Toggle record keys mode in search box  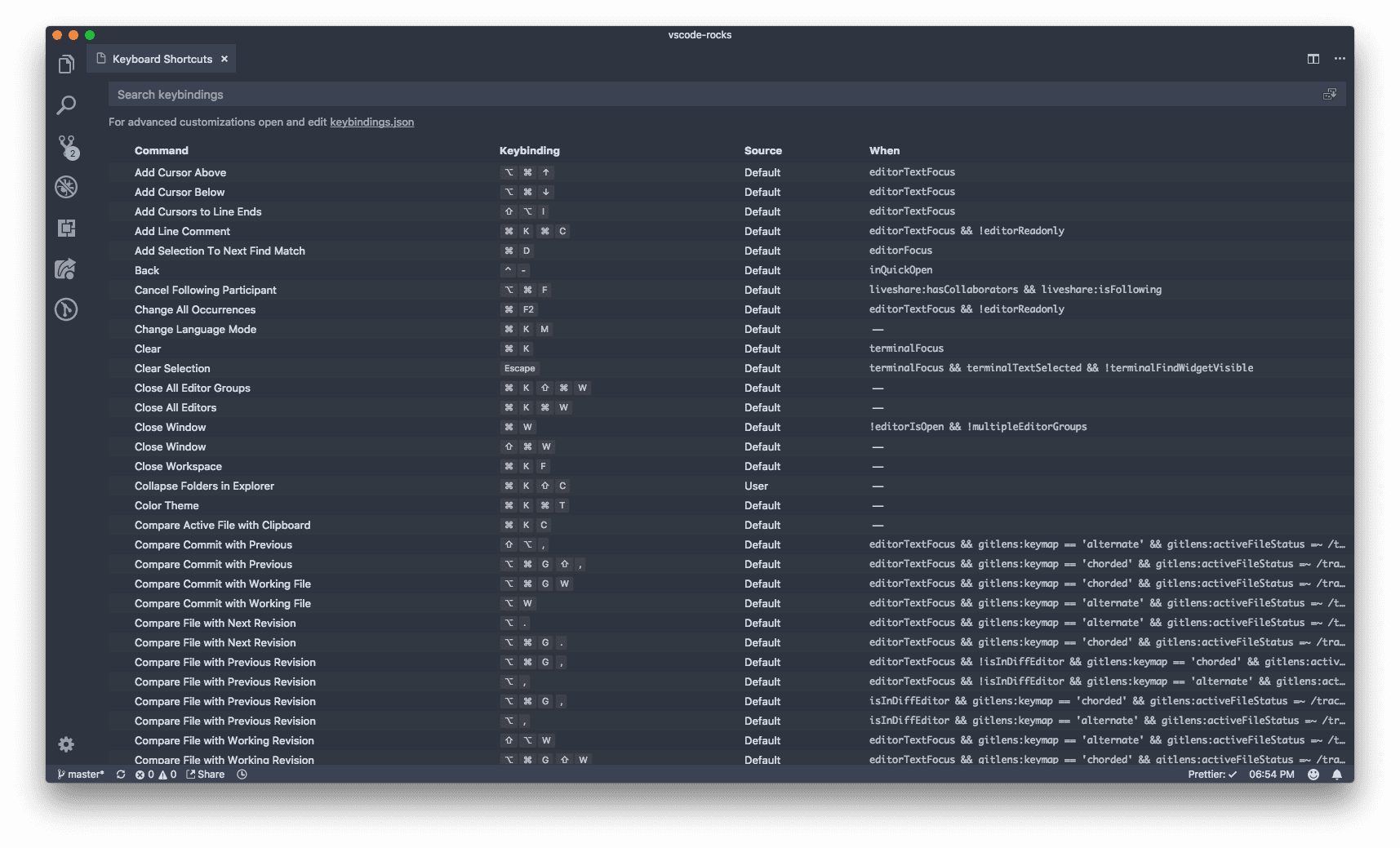[1329, 95]
